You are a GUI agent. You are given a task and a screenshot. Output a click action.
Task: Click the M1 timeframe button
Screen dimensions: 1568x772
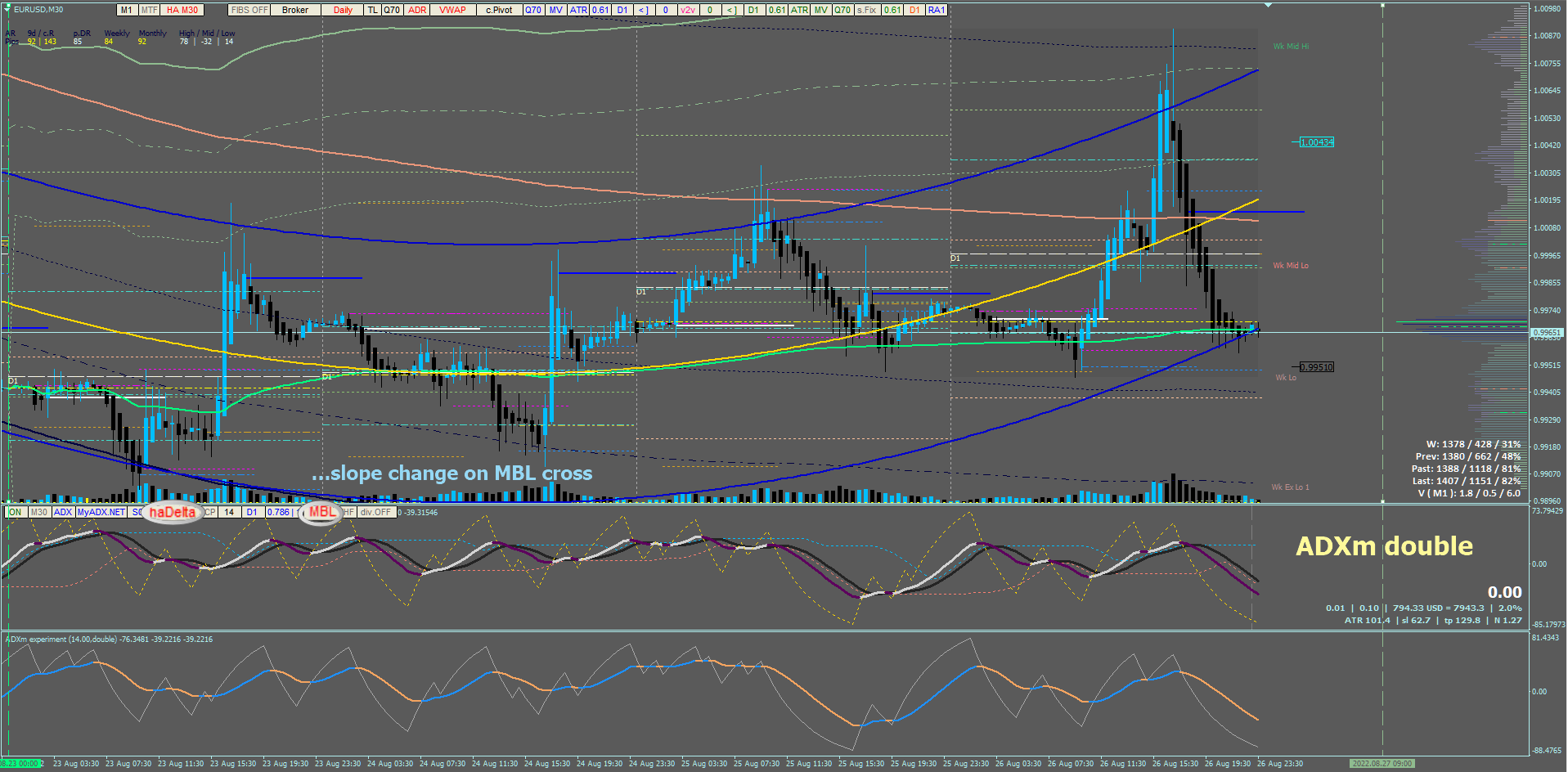click(x=127, y=10)
